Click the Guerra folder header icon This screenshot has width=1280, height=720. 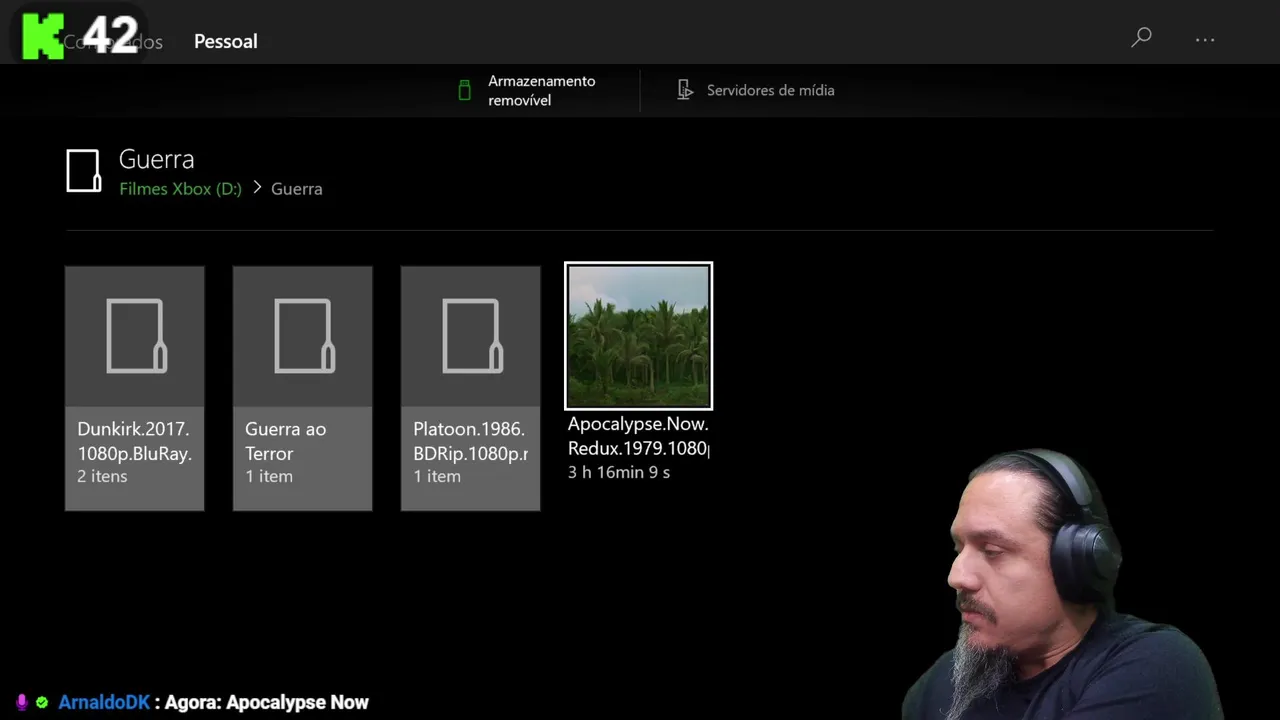coord(84,170)
